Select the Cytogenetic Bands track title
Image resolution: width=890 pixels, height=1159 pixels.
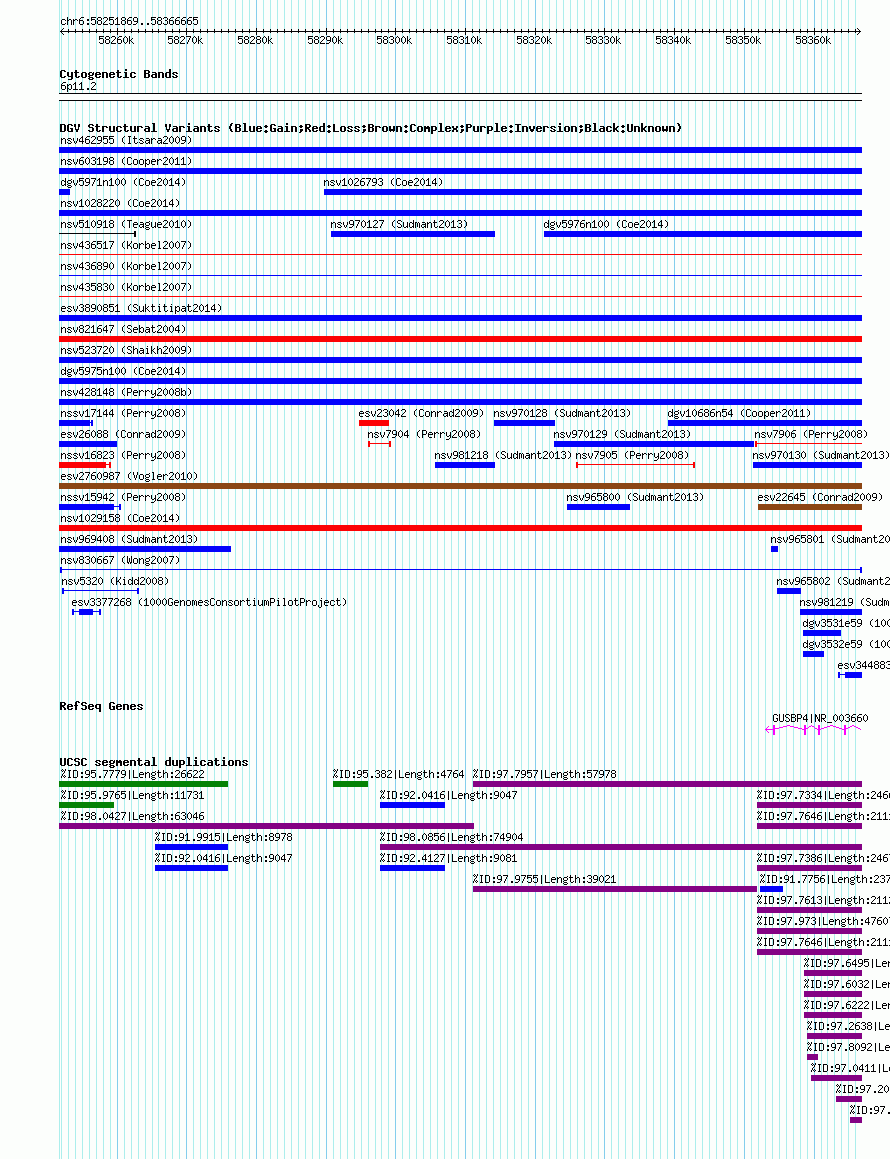coord(118,74)
